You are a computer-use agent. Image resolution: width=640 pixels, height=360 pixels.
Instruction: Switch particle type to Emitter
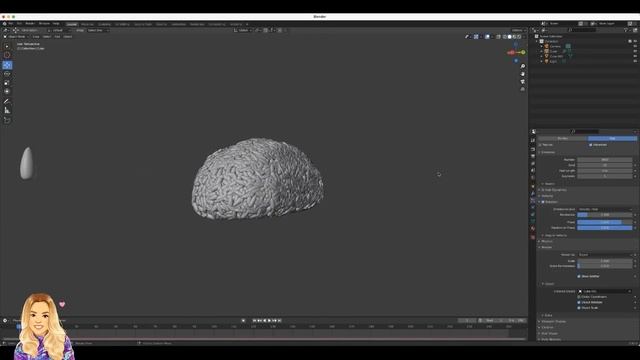(563, 139)
